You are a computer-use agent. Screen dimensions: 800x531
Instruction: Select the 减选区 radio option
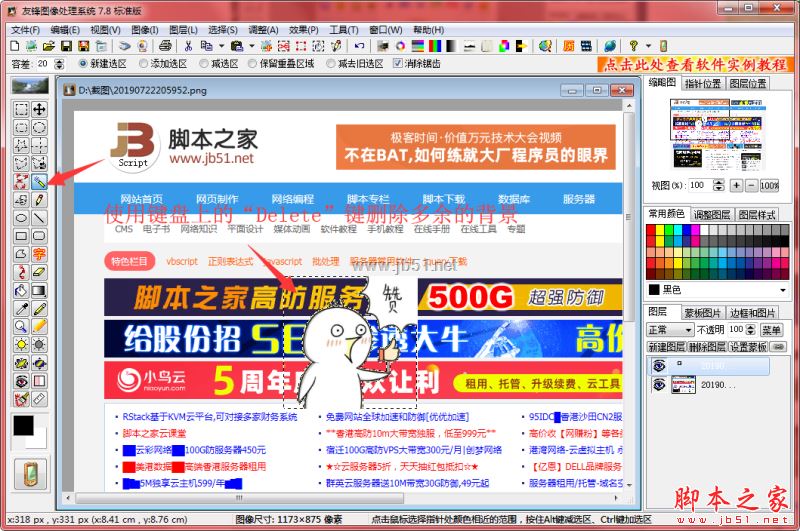tap(219, 64)
